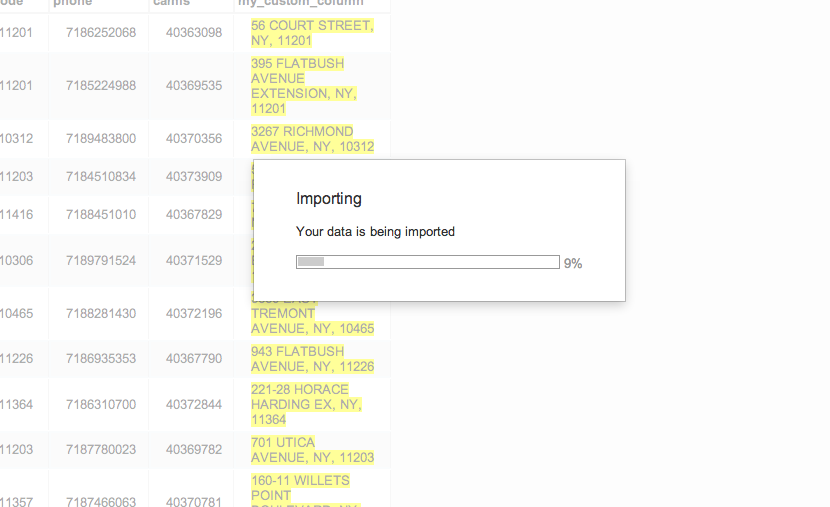
Task: Select the 701 UTICA AVENUE address cell
Action: pyautogui.click(x=312, y=450)
